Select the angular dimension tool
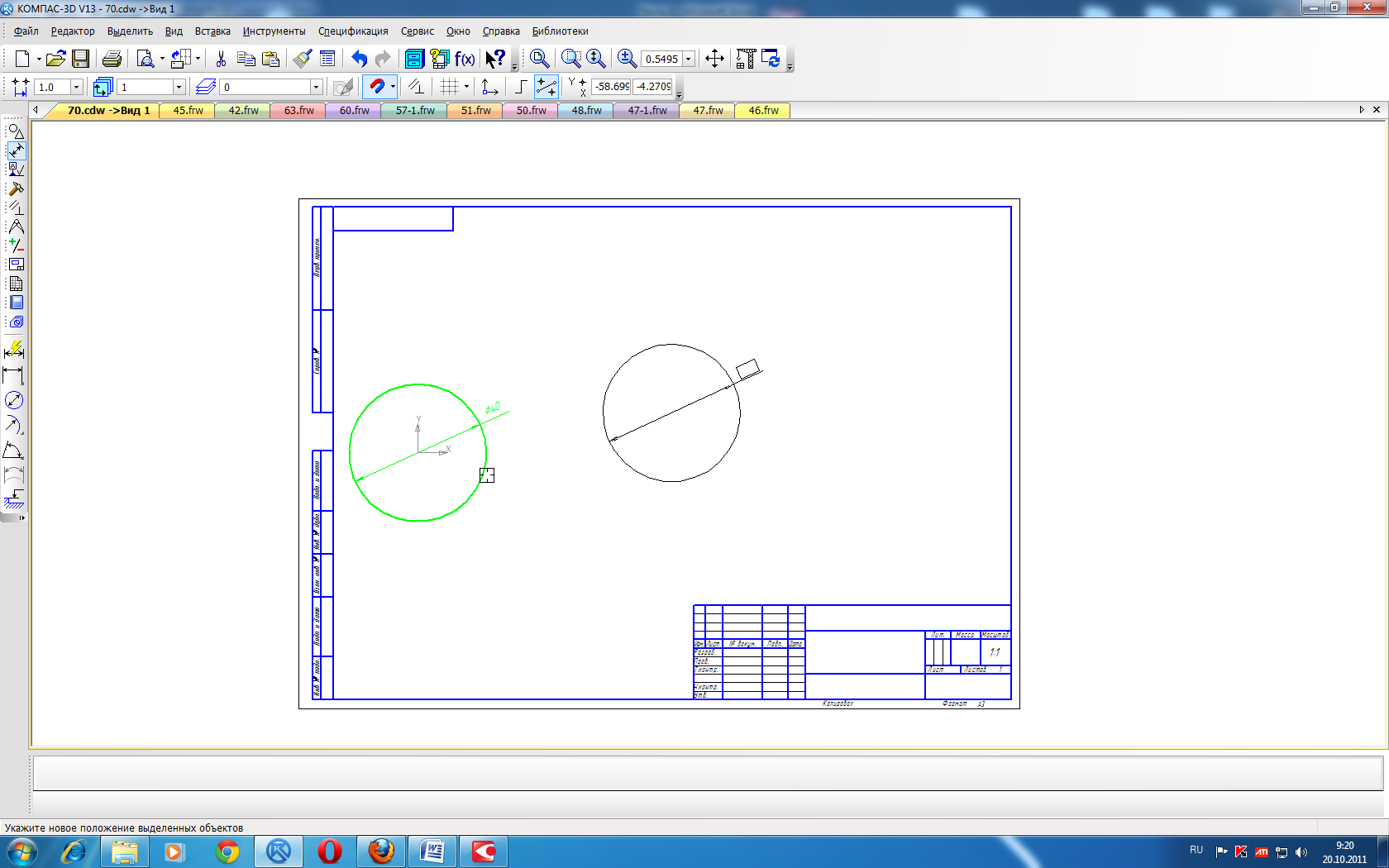 click(x=14, y=450)
